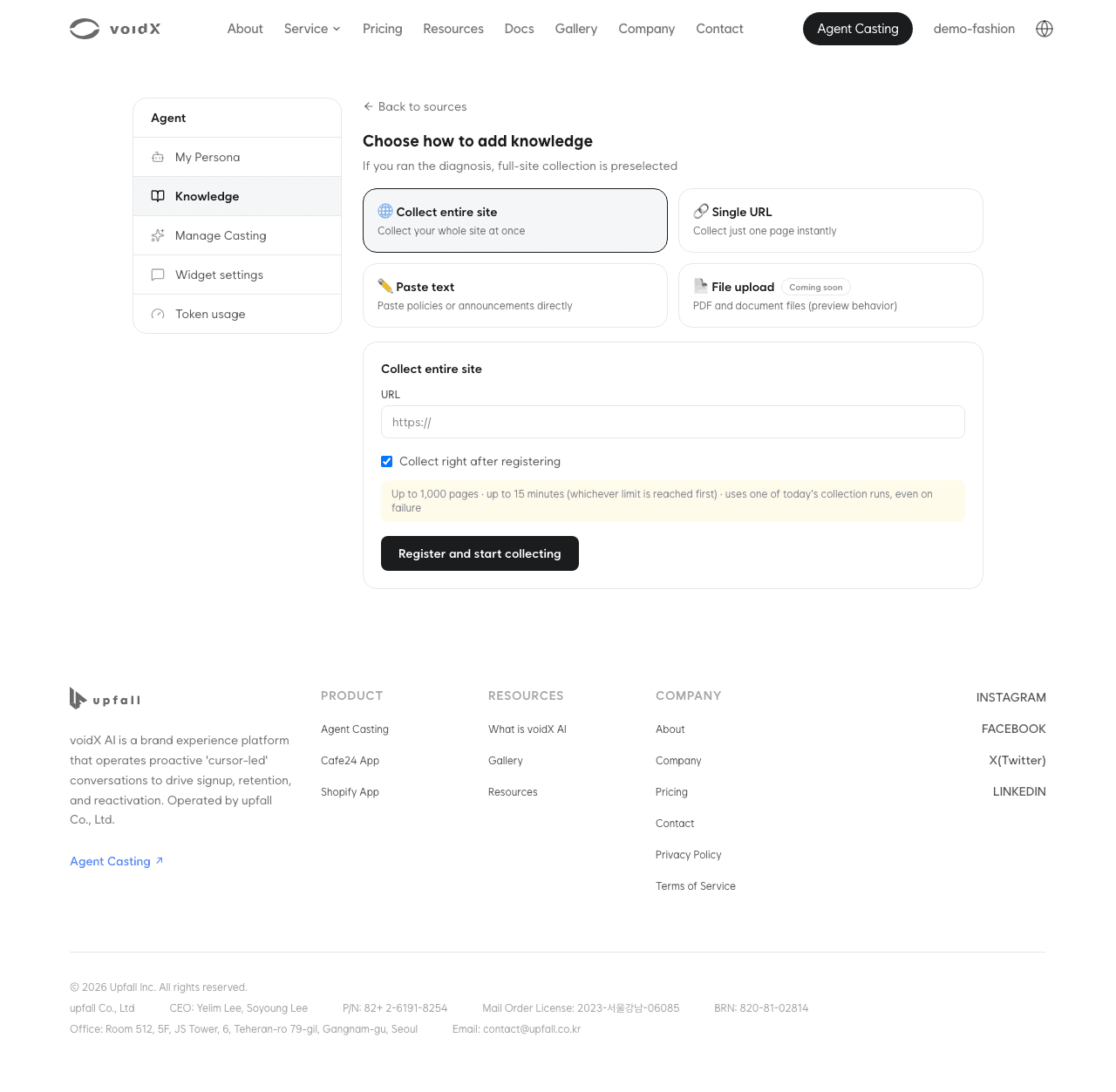
Task: Focus the URL input field
Action: (x=673, y=422)
